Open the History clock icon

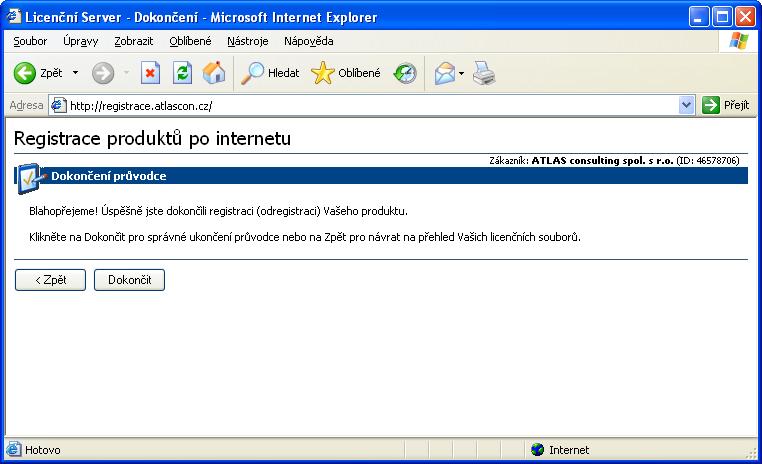coord(405,73)
